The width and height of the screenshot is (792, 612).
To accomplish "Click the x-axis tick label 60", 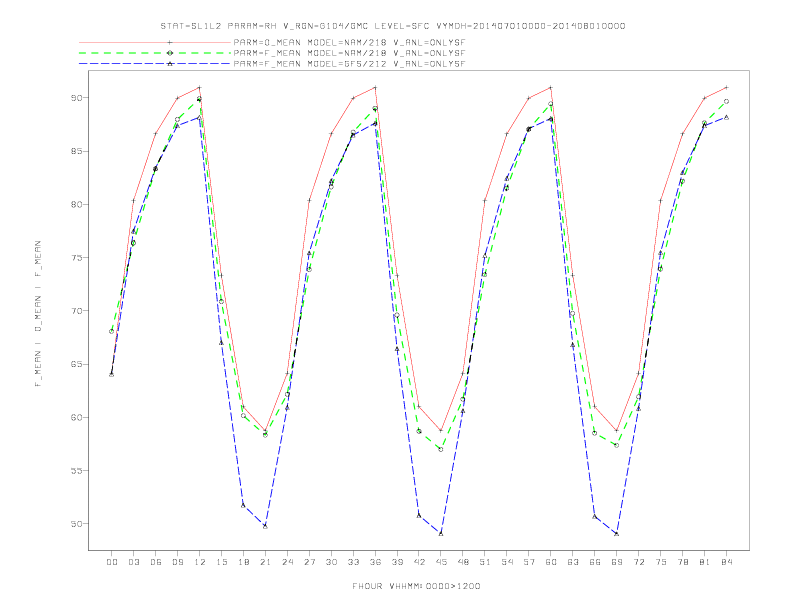I will (x=551, y=562).
